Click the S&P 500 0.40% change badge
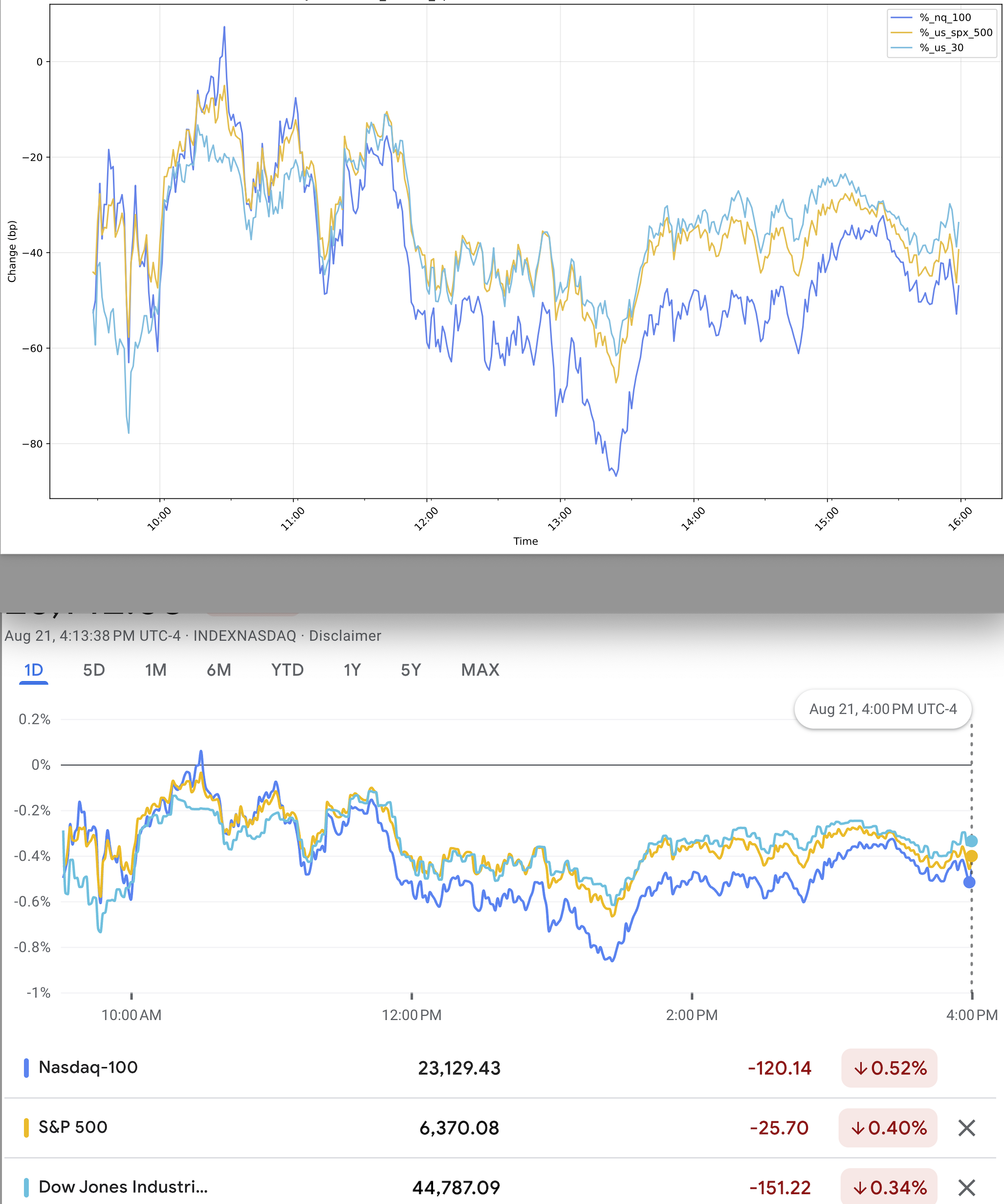 coord(887,1128)
